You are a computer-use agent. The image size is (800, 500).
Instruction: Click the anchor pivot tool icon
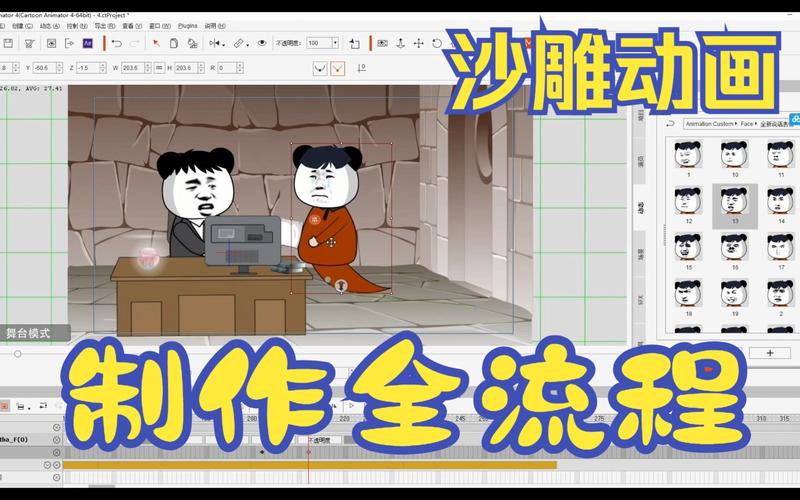click(401, 43)
